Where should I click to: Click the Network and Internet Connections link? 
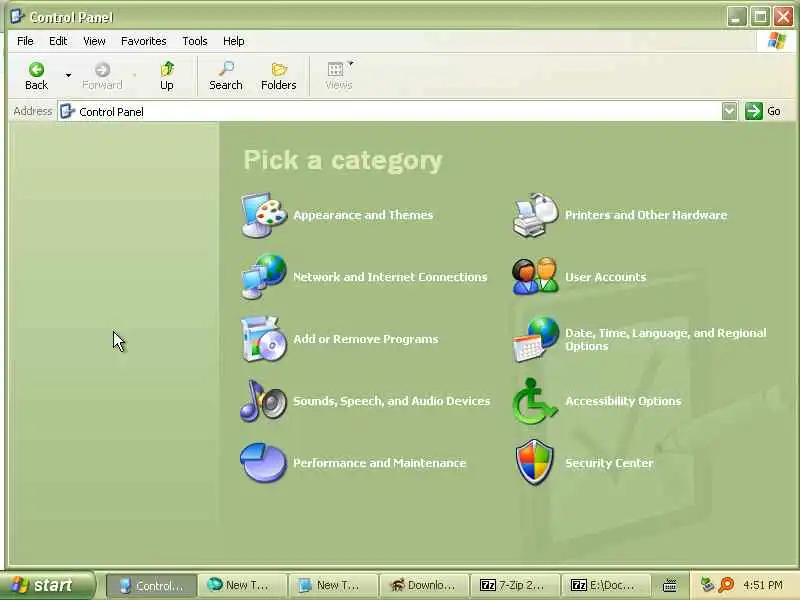coord(390,277)
